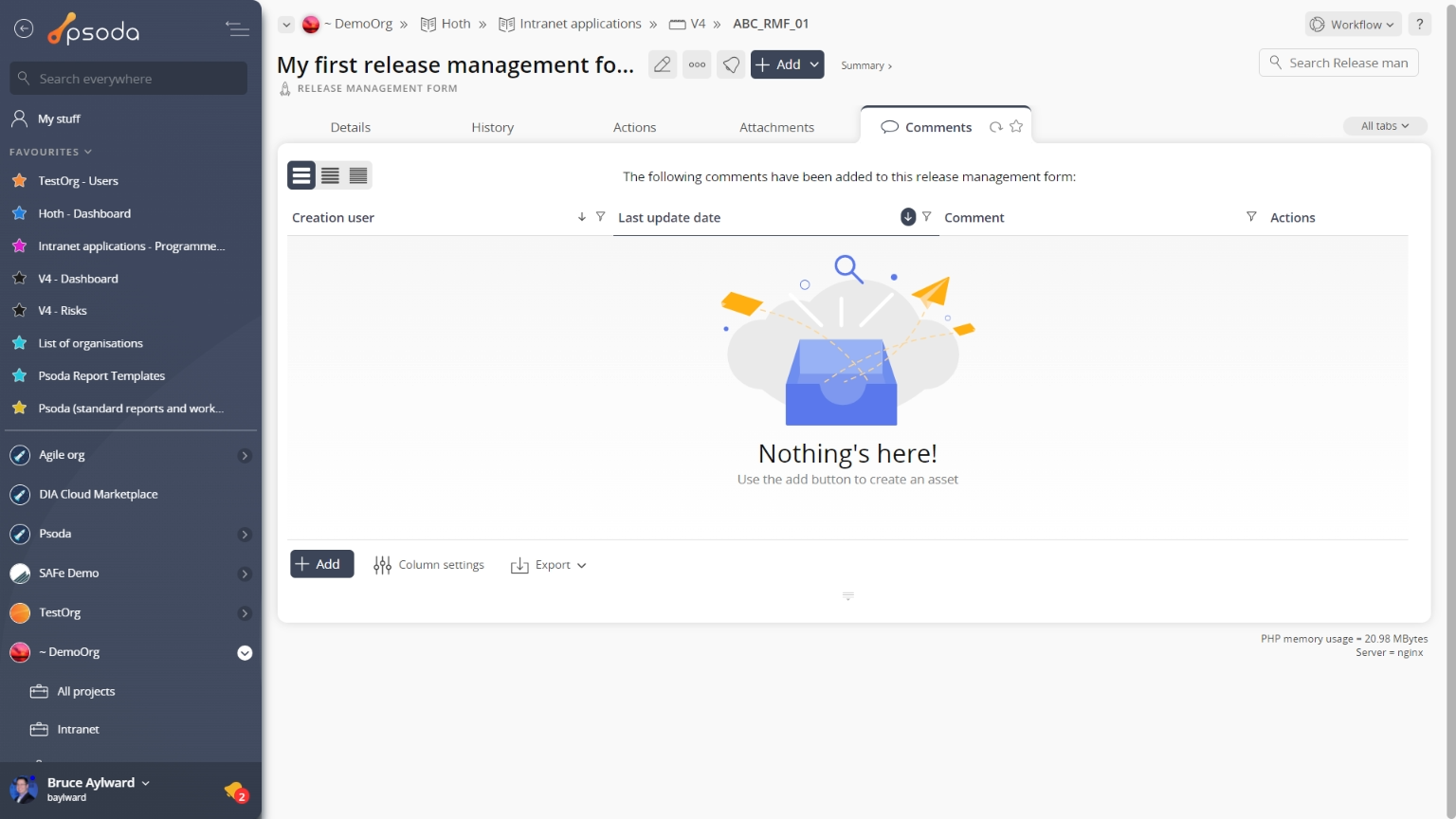Viewport: 1456px width, 819px height.
Task: Switch to the Actions tab
Action: pos(635,127)
